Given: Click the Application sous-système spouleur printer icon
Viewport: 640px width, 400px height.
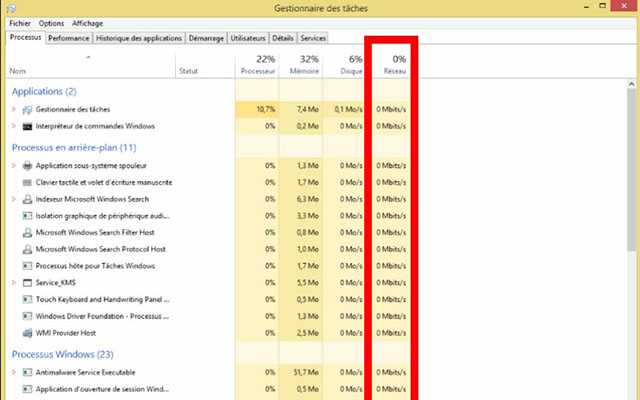Looking at the screenshot, I should pos(27,166).
